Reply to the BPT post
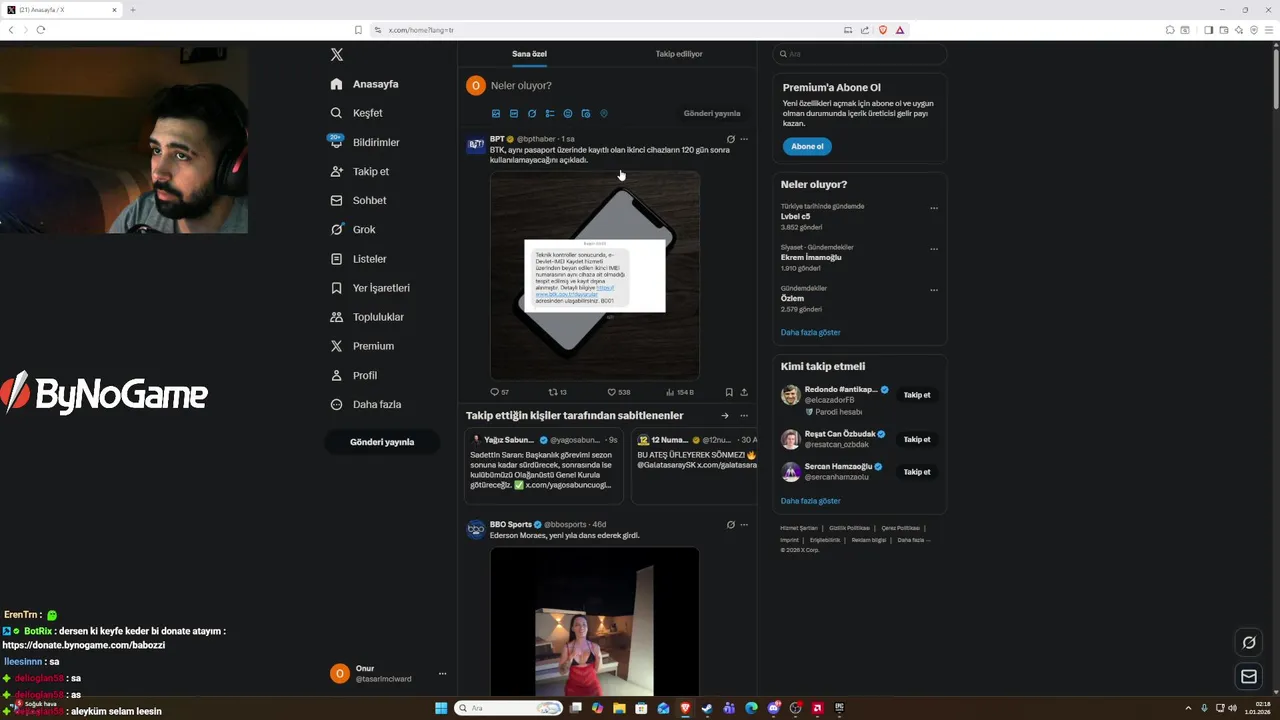Screen dimensions: 1280x720 [499, 392]
